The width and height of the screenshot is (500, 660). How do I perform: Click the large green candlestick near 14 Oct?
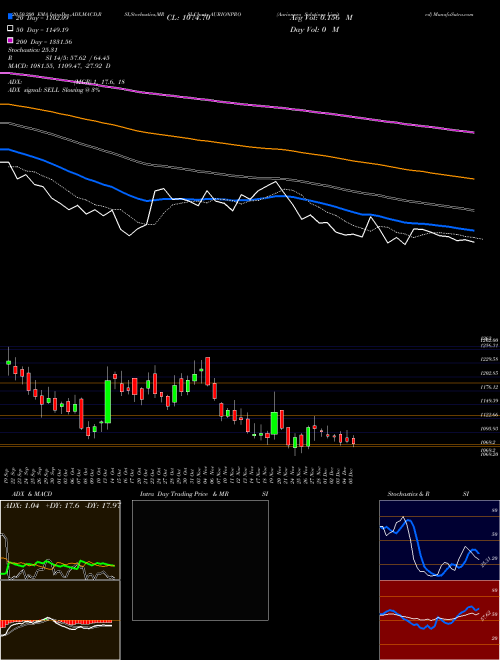click(108, 402)
